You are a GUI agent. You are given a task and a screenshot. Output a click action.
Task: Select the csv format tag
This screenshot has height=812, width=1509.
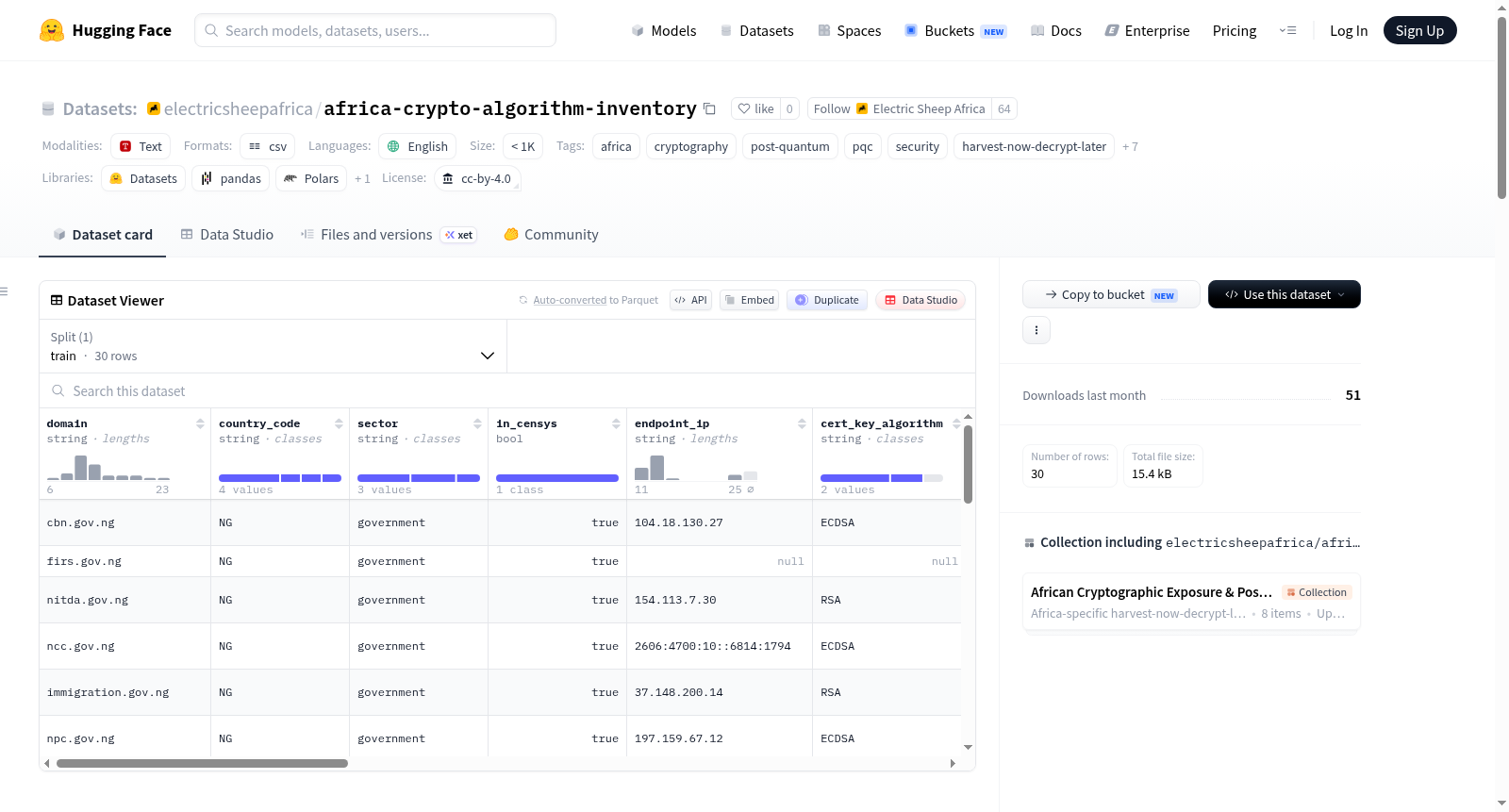(x=267, y=146)
